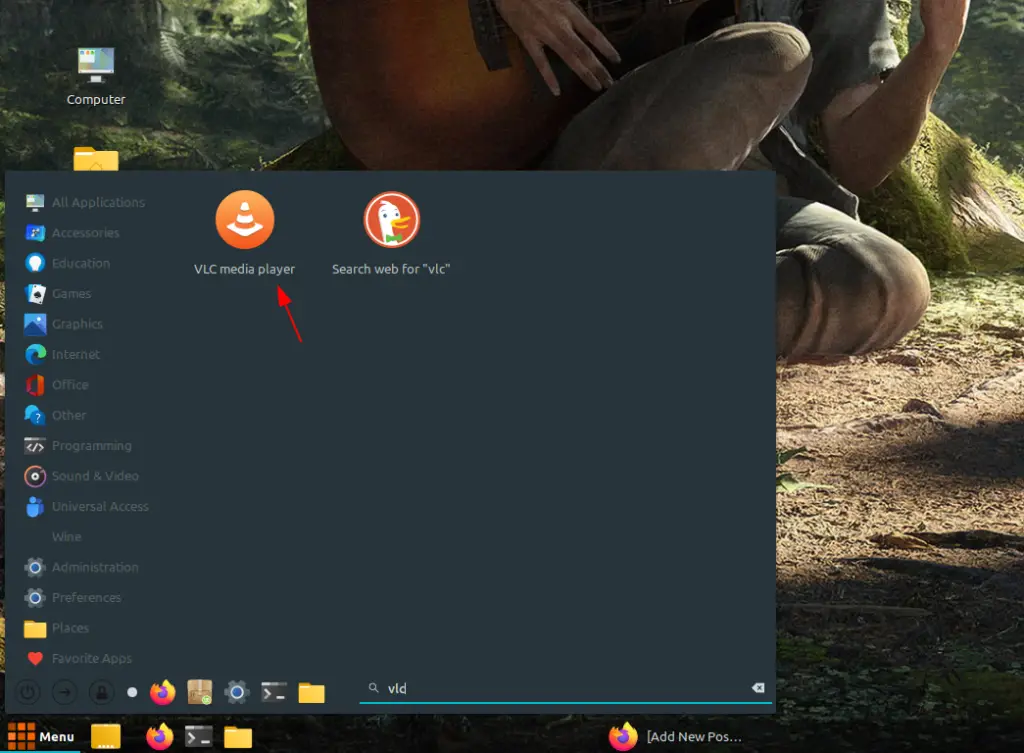Select the home folder icon on desktop
Image resolution: width=1024 pixels, height=753 pixels.
(x=96, y=159)
